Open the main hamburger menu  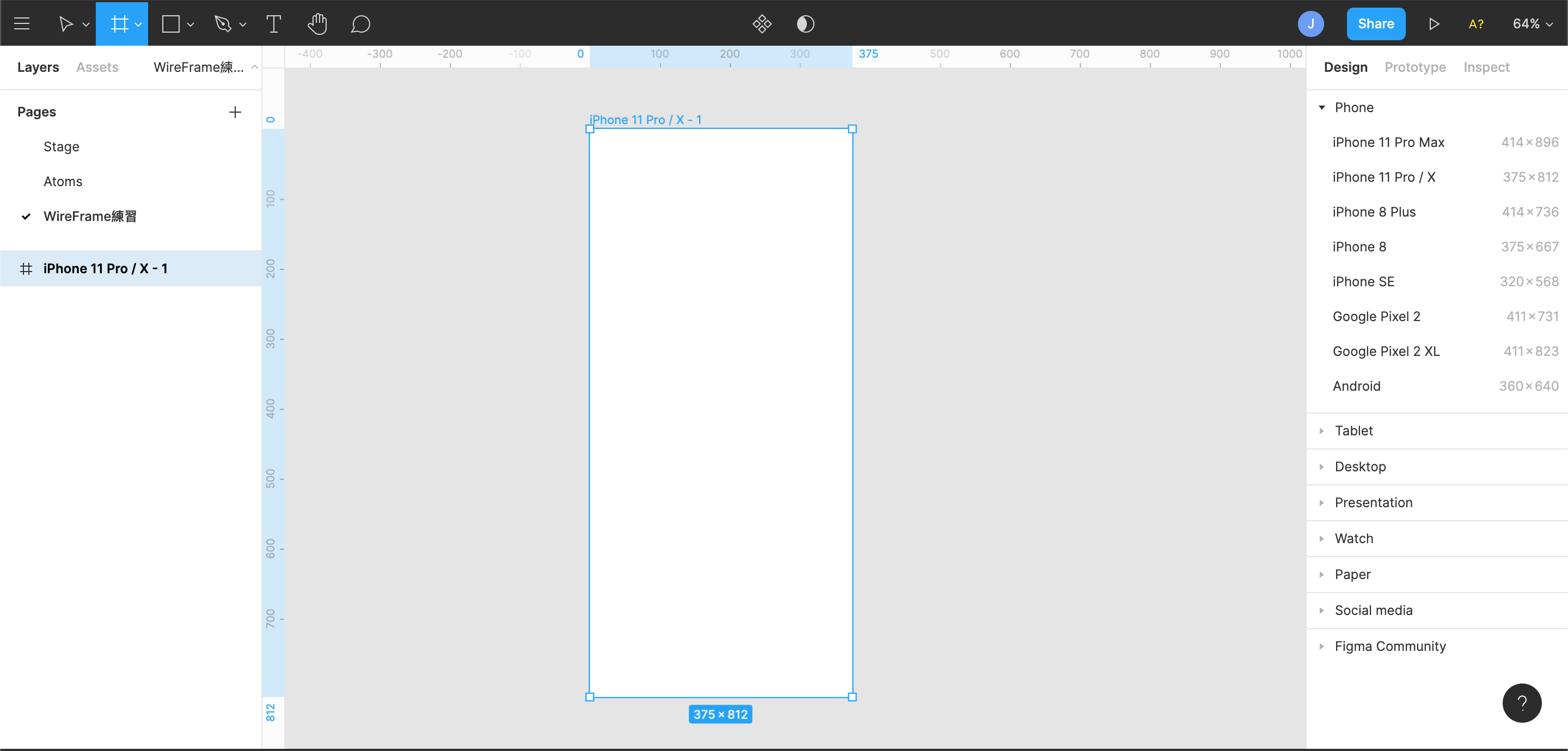point(22,24)
